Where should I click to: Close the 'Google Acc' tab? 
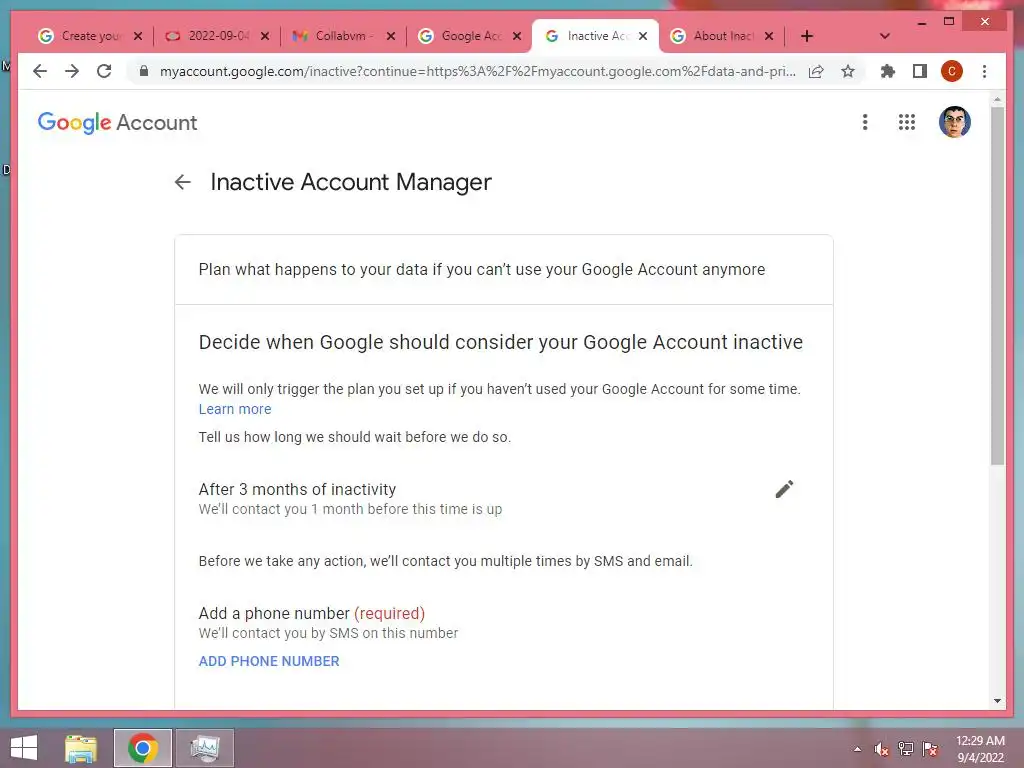tap(517, 36)
